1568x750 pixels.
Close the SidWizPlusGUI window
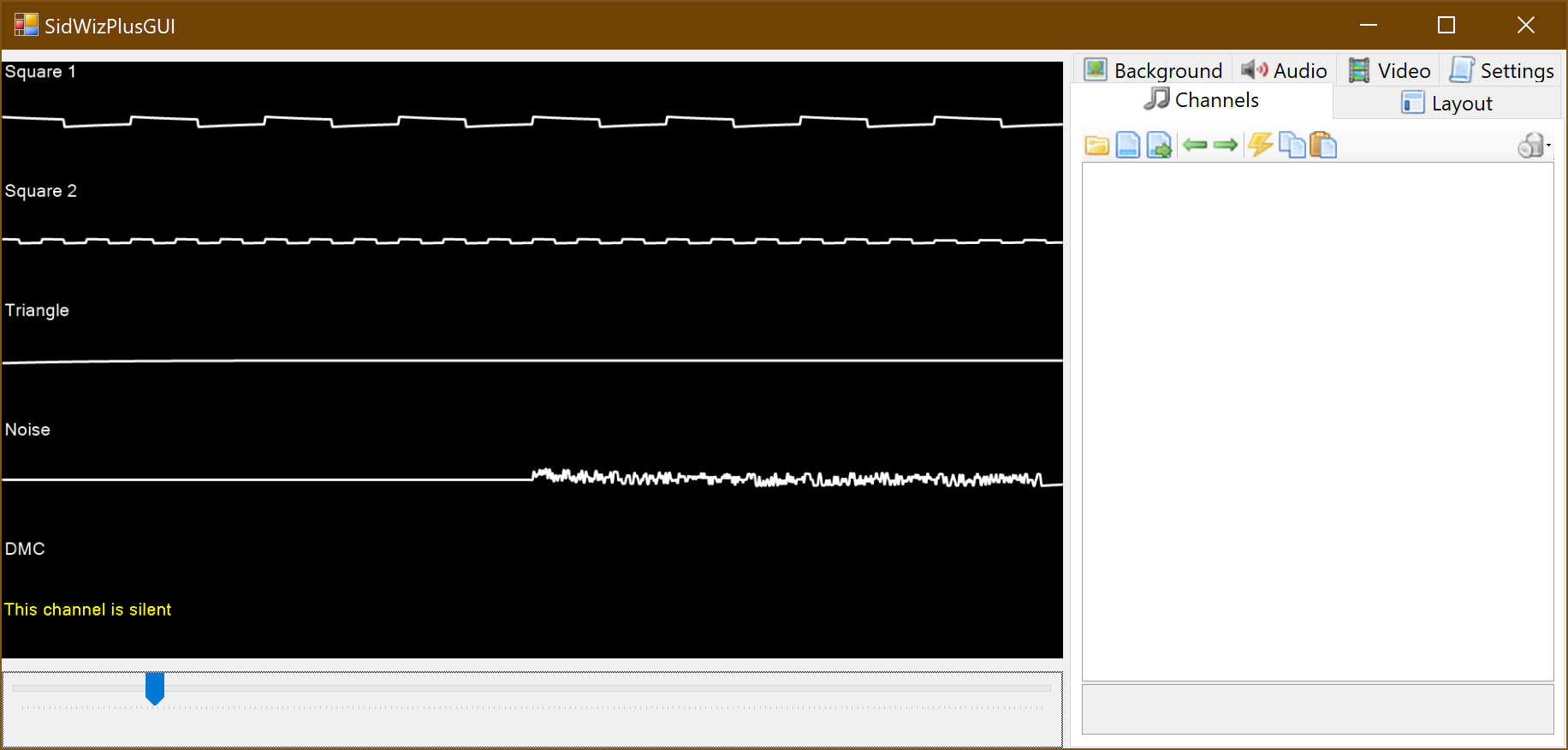(1525, 25)
